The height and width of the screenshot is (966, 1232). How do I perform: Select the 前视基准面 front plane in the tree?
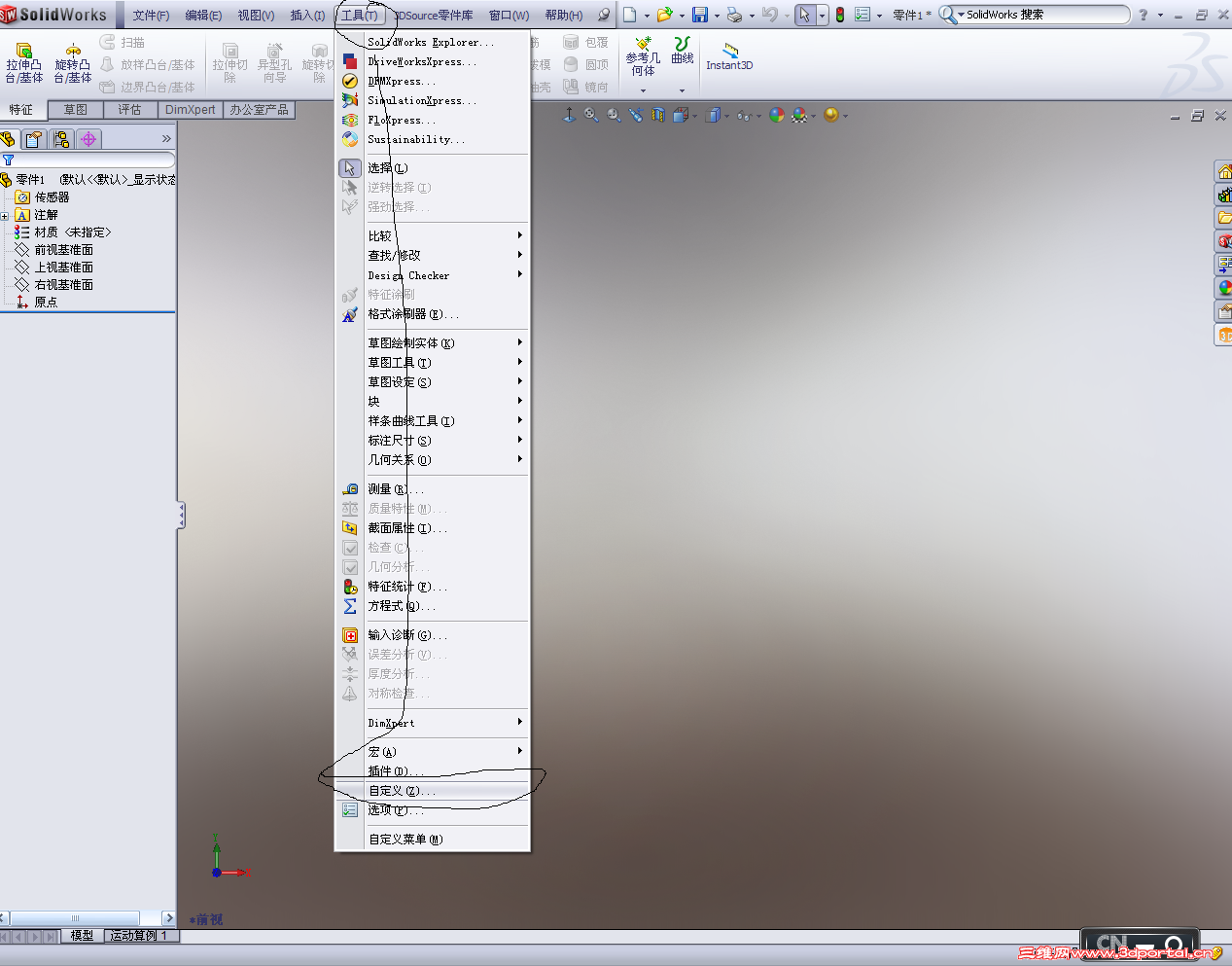pos(64,250)
